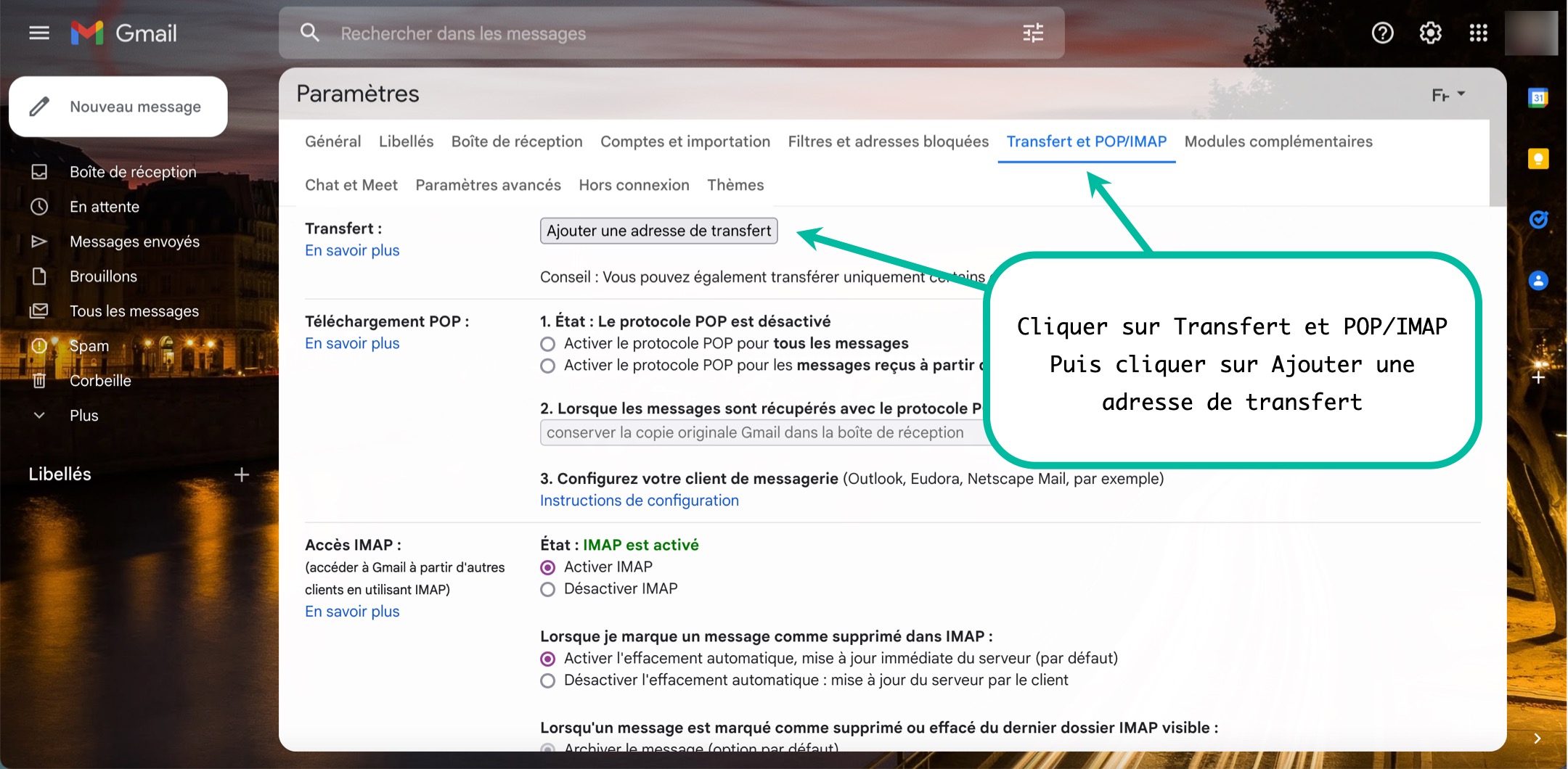Switch to Comptes et importation tab
The image size is (1568, 769).
[x=685, y=141]
